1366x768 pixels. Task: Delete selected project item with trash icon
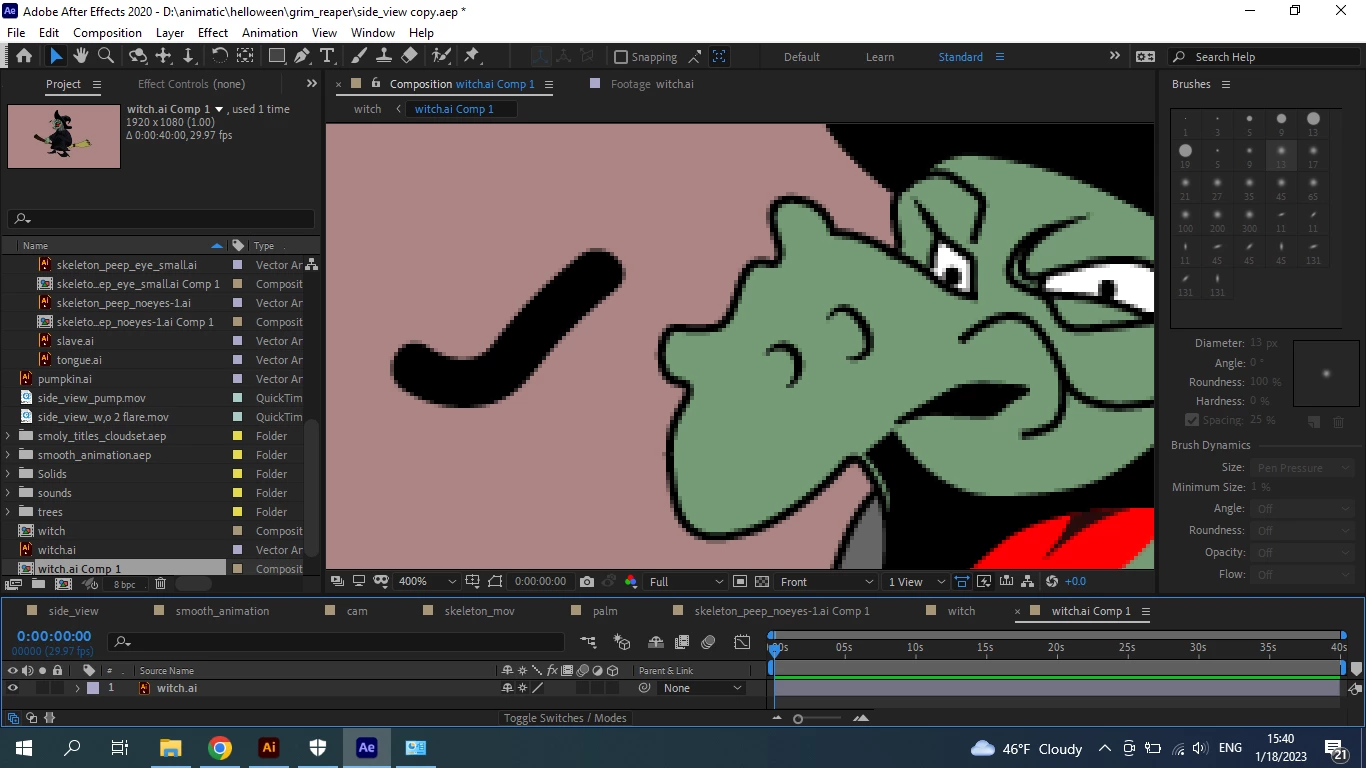pyautogui.click(x=160, y=584)
